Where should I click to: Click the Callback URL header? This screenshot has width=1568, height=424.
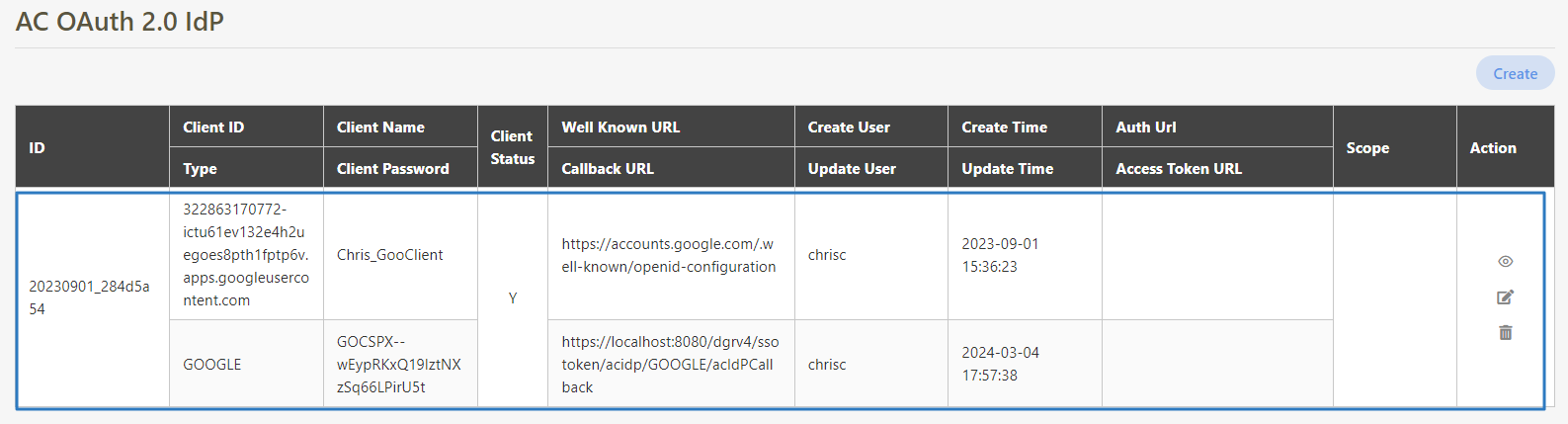tap(608, 169)
